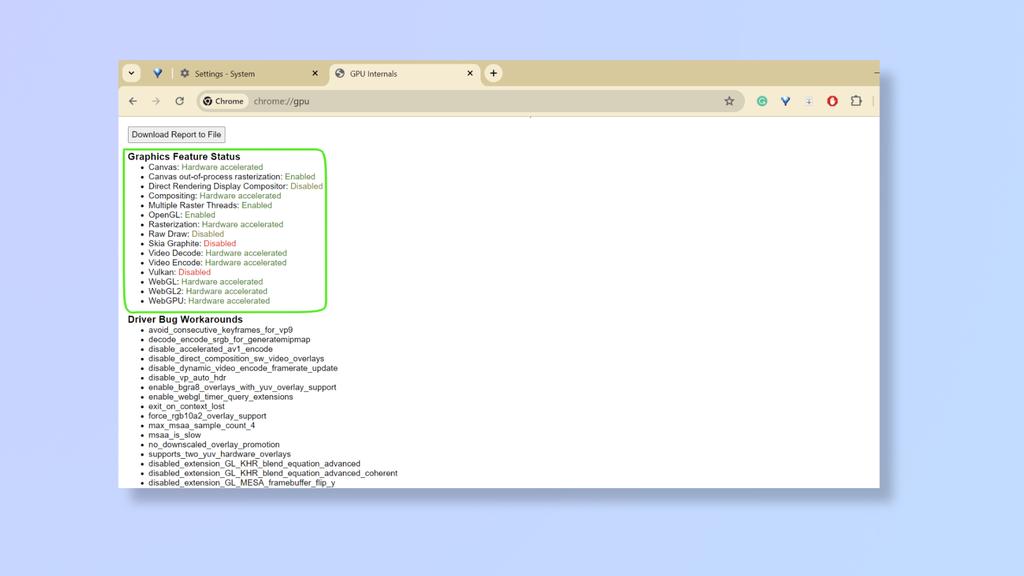Reload the chrome://gpu page
This screenshot has width=1024, height=576.
(180, 101)
